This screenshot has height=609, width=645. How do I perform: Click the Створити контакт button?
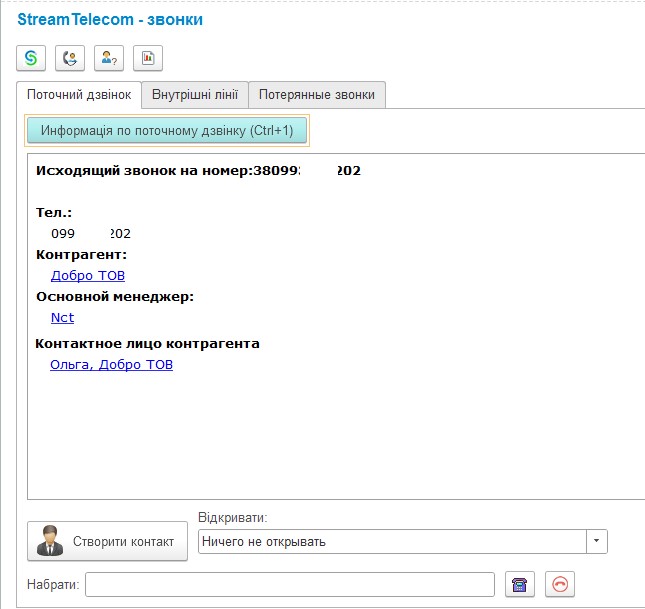pyautogui.click(x=107, y=541)
